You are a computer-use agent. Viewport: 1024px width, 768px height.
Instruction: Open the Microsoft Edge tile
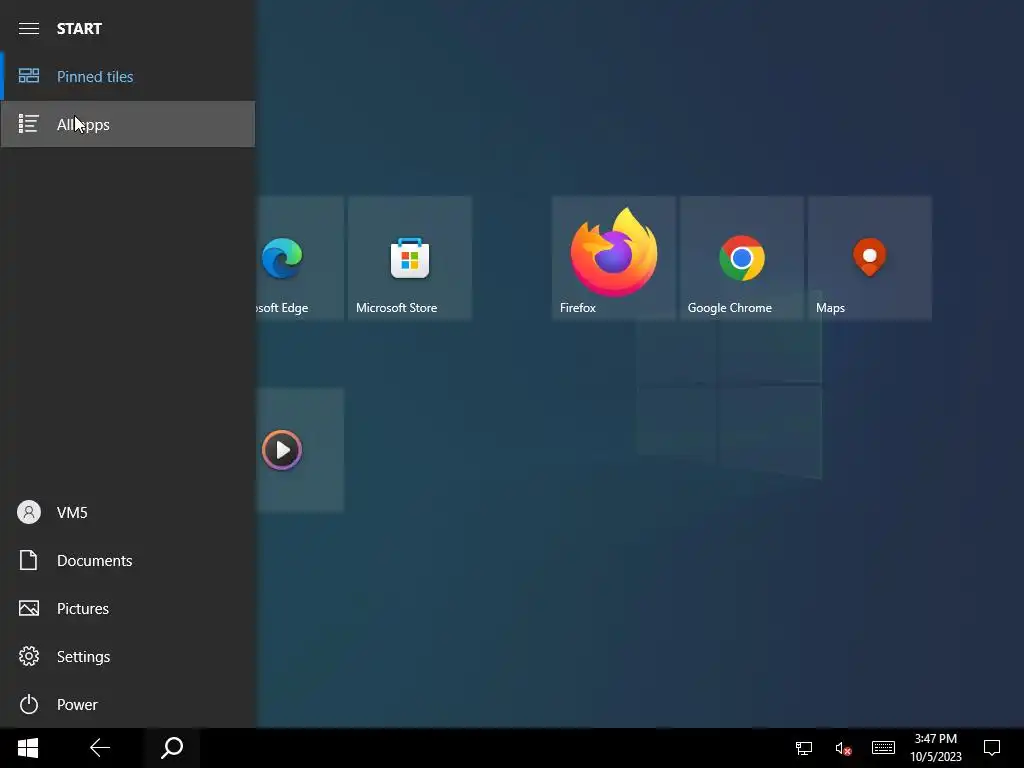(300, 258)
